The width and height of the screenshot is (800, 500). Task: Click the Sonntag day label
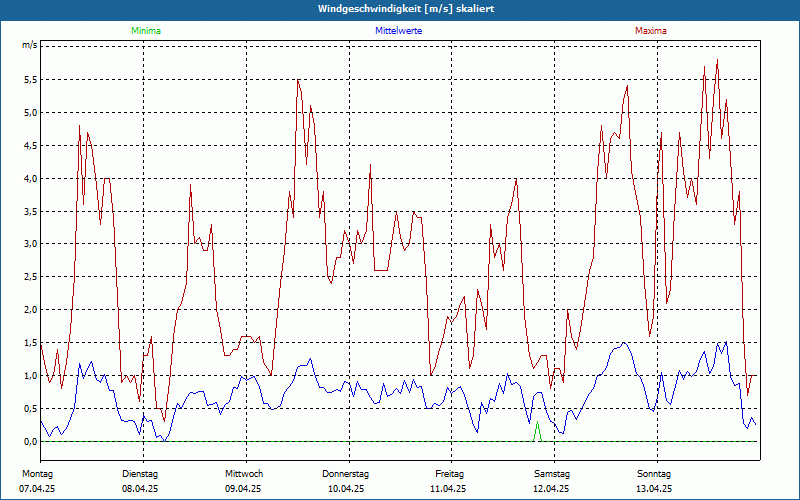pyautogui.click(x=654, y=474)
